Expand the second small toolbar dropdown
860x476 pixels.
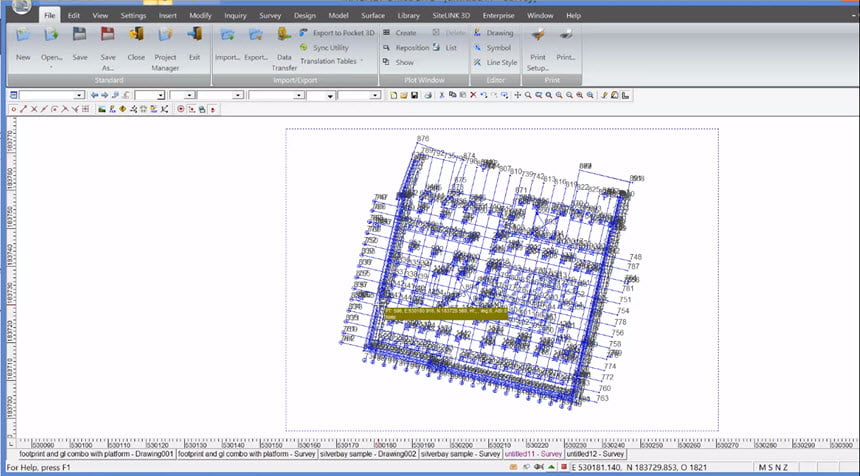tap(160, 95)
